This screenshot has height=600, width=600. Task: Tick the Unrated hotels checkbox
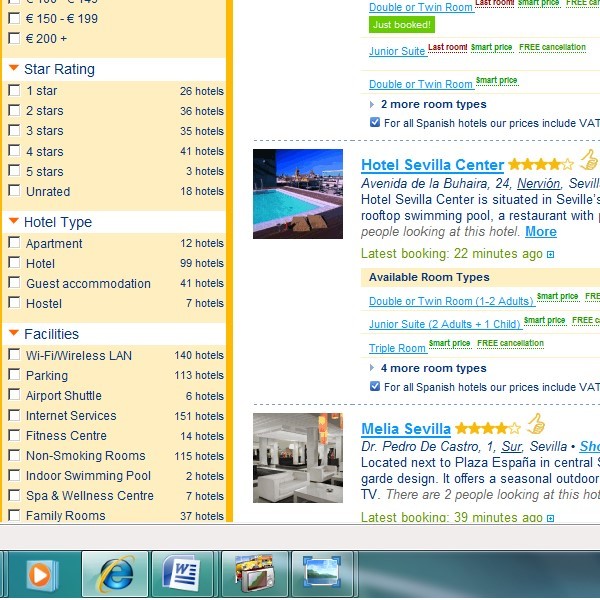pyautogui.click(x=14, y=190)
